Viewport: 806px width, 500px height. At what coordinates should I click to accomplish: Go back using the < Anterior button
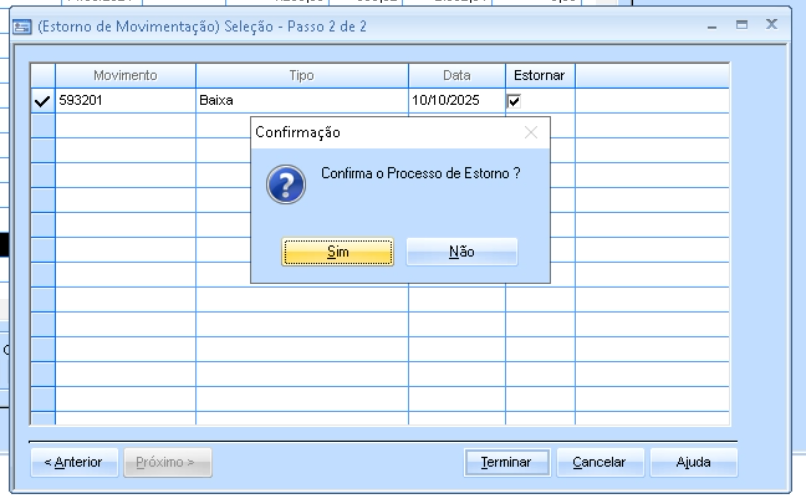click(76, 462)
